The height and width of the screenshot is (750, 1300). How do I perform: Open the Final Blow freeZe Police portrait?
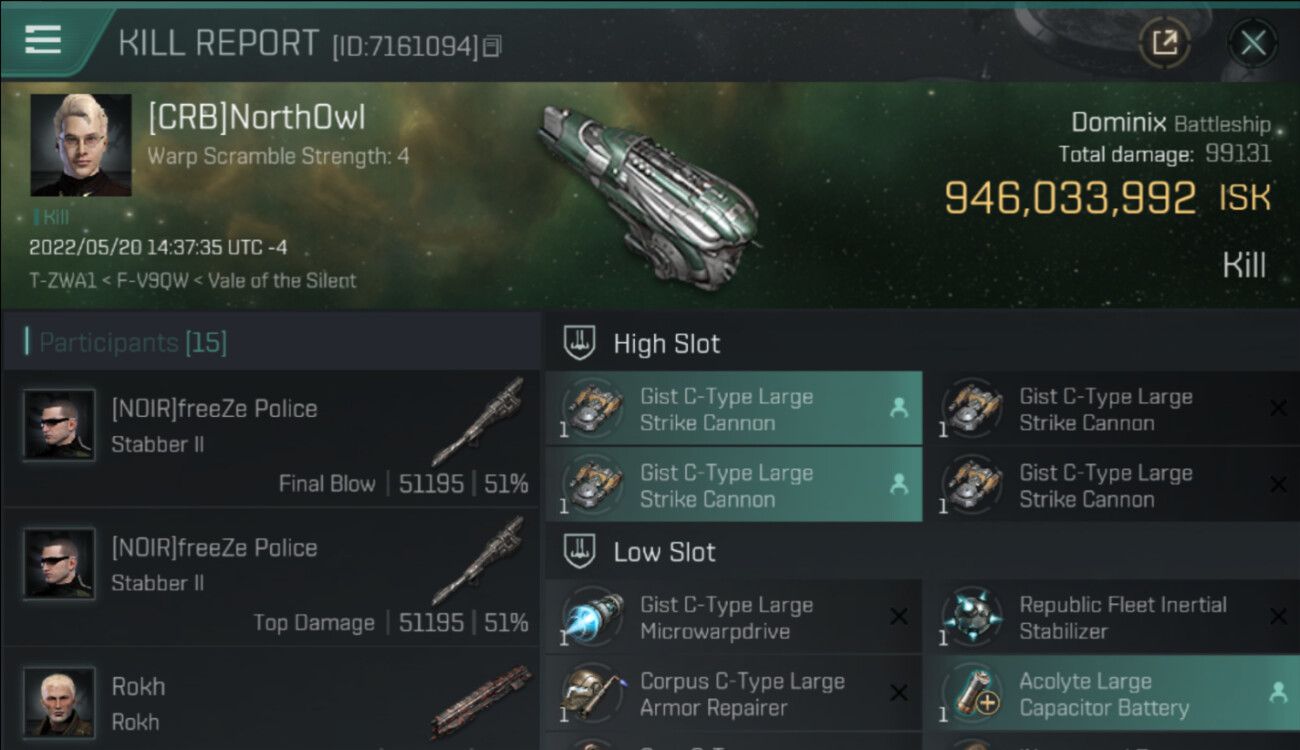click(59, 425)
